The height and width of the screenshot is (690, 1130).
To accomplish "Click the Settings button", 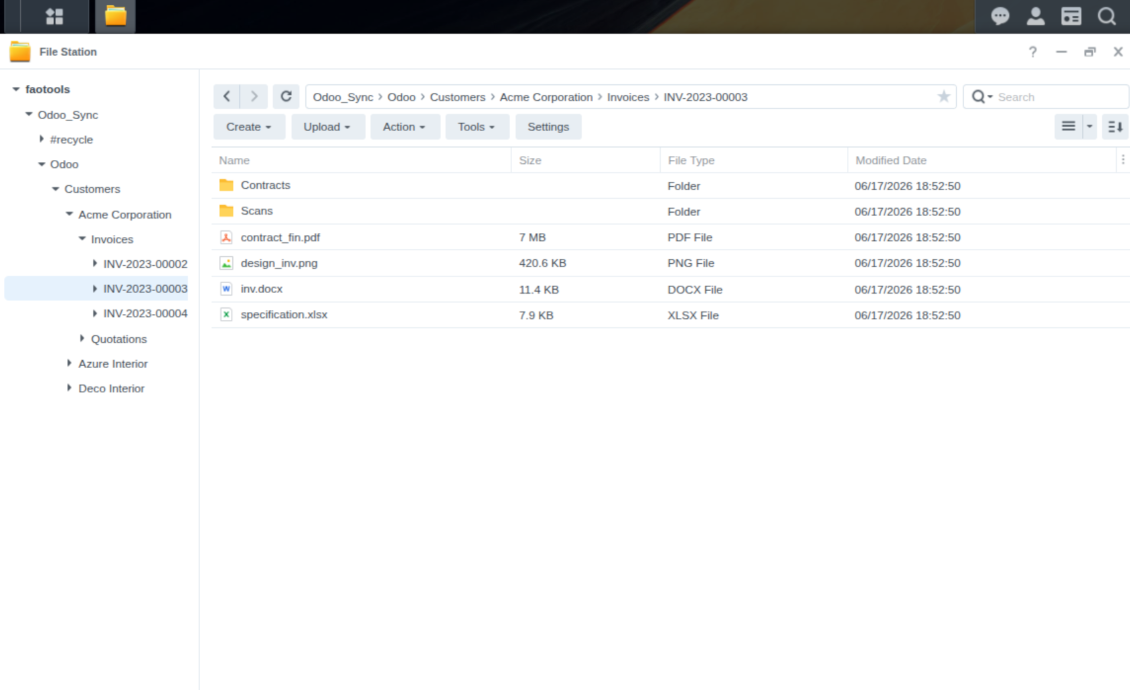I will [548, 127].
